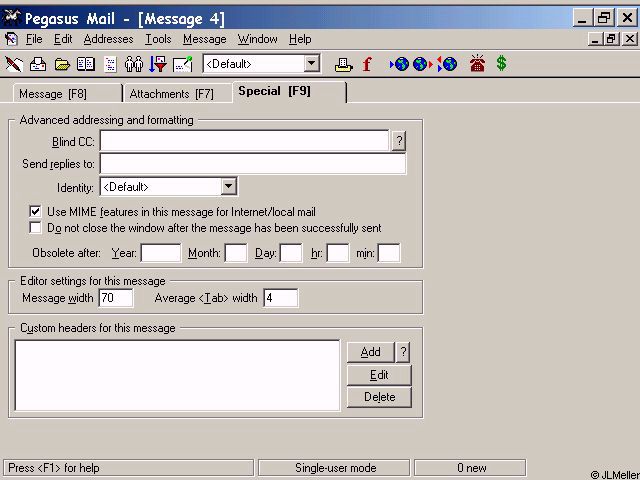Open the new mail folder mailbox icon
Viewport: 640px width, 480px height.
pos(38,64)
